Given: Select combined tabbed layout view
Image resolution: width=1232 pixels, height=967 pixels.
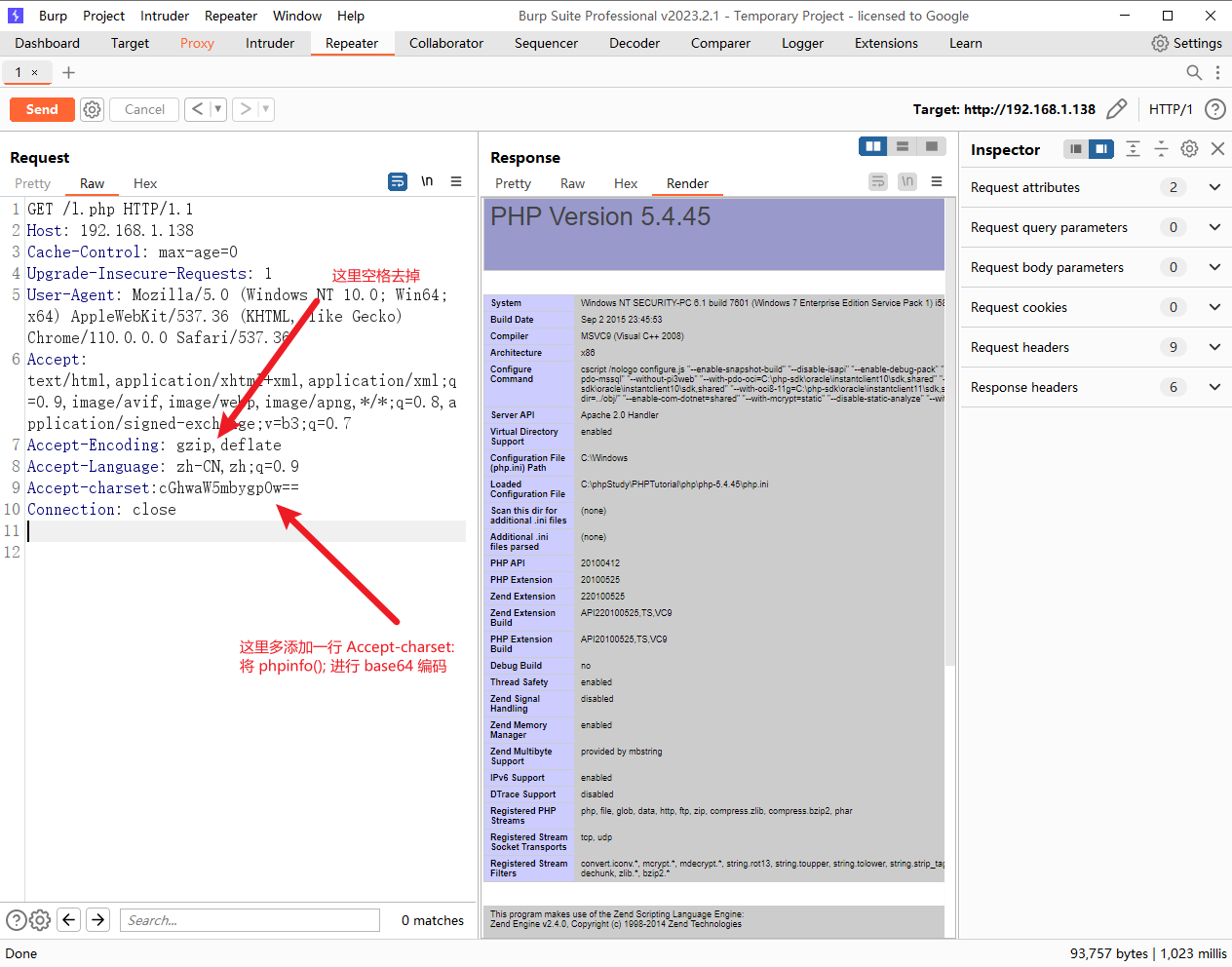Looking at the screenshot, I should pos(932,146).
